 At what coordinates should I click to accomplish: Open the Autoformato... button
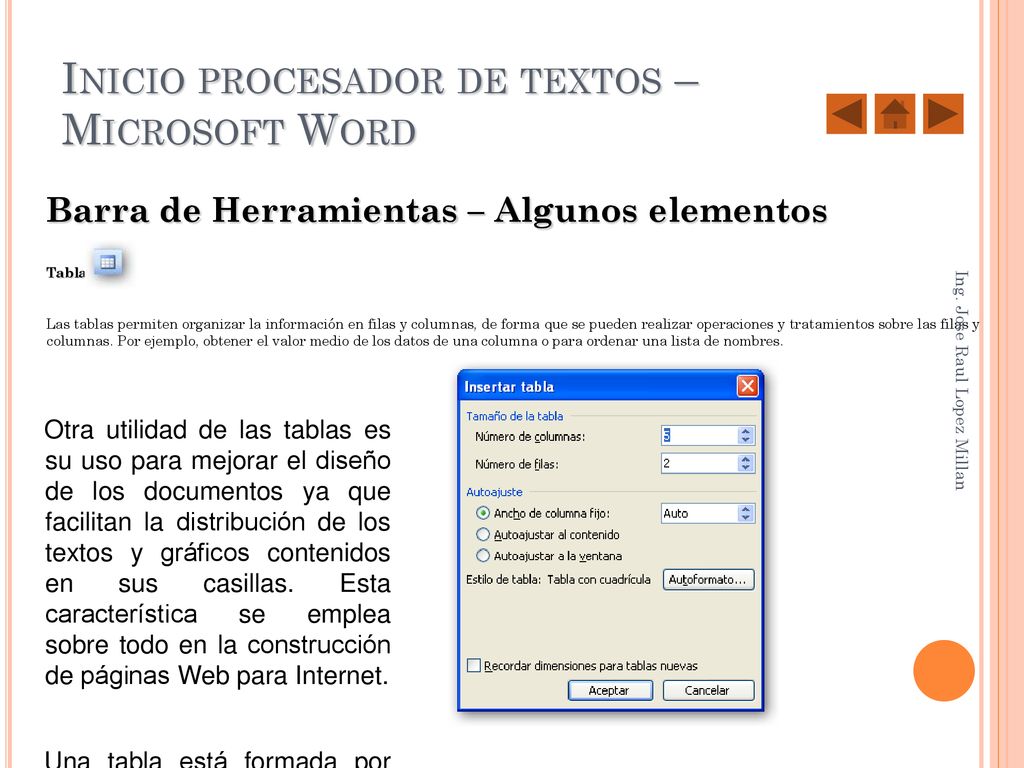[x=709, y=580]
